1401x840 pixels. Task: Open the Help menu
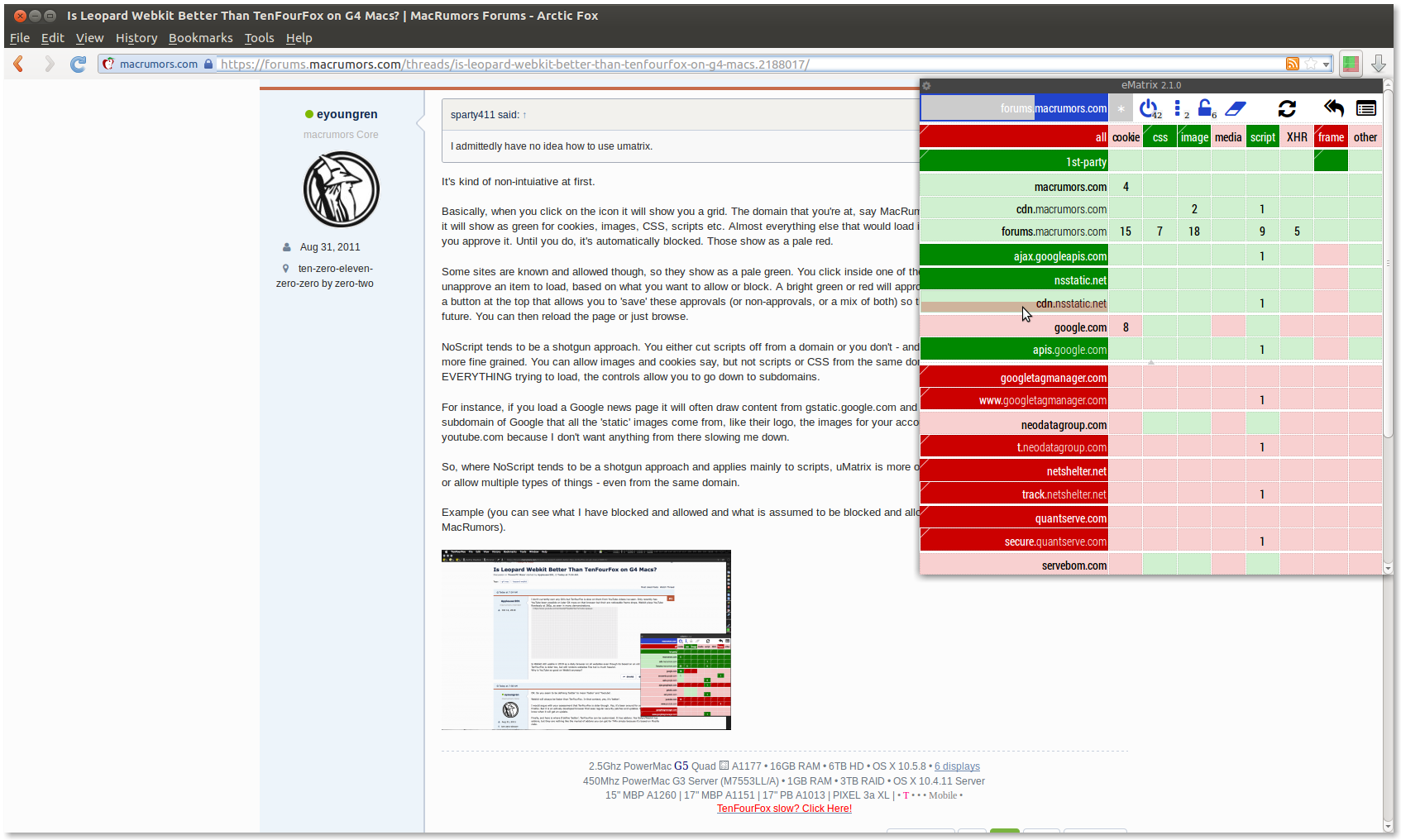pyautogui.click(x=299, y=38)
